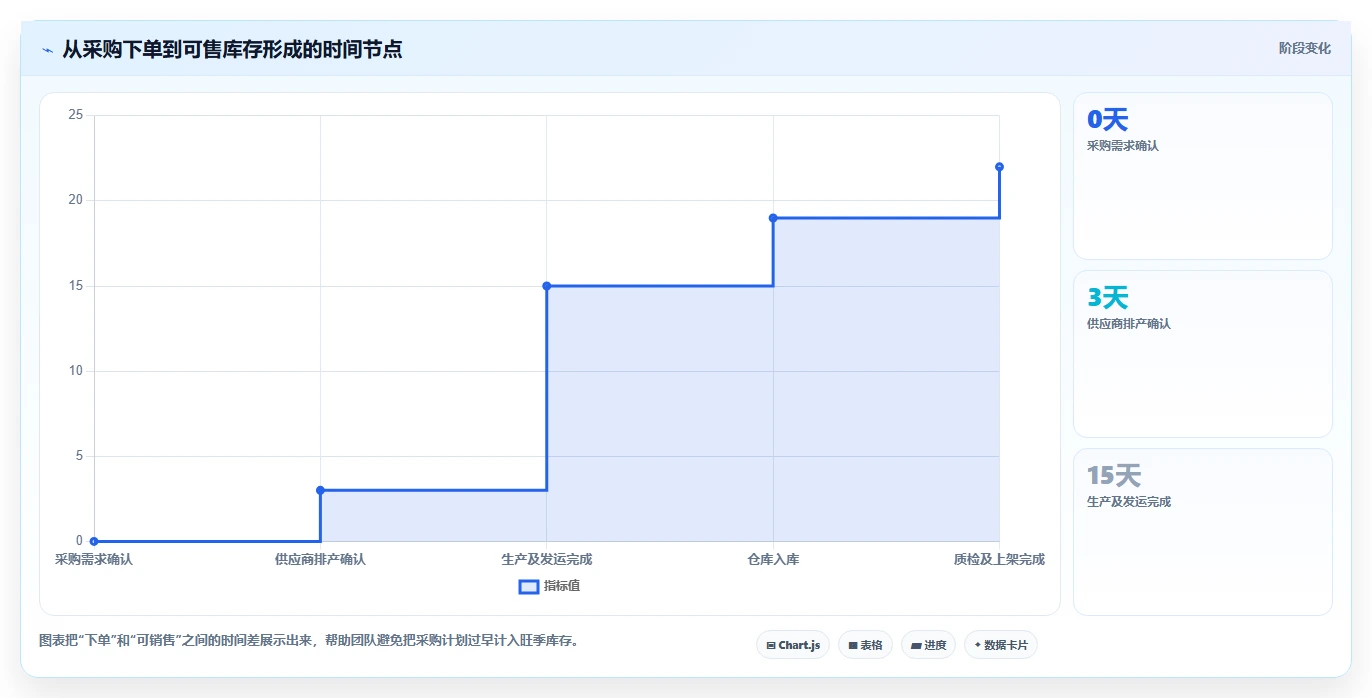Viewport: 1372px width, 698px height.
Task: Click the chart description text below the chart
Action: tap(308, 641)
